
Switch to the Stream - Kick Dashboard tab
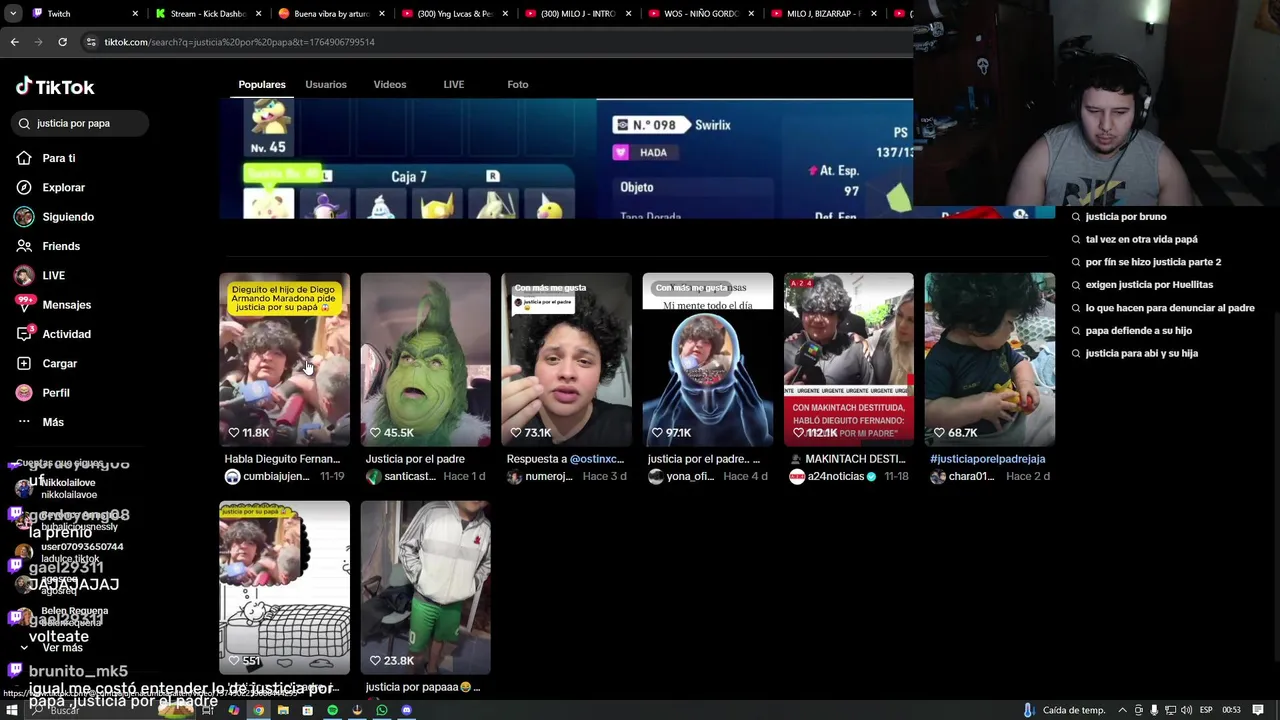[x=208, y=14]
